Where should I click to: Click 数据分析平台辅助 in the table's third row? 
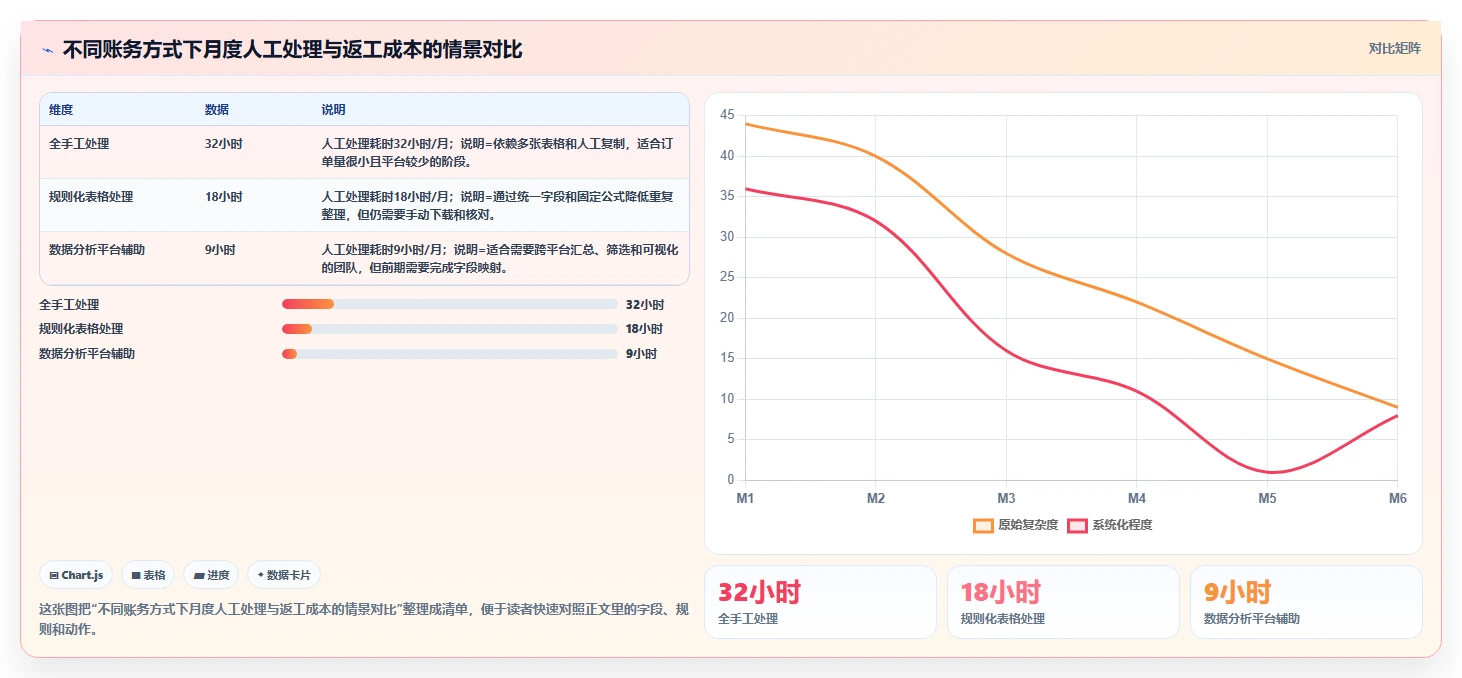click(97, 249)
